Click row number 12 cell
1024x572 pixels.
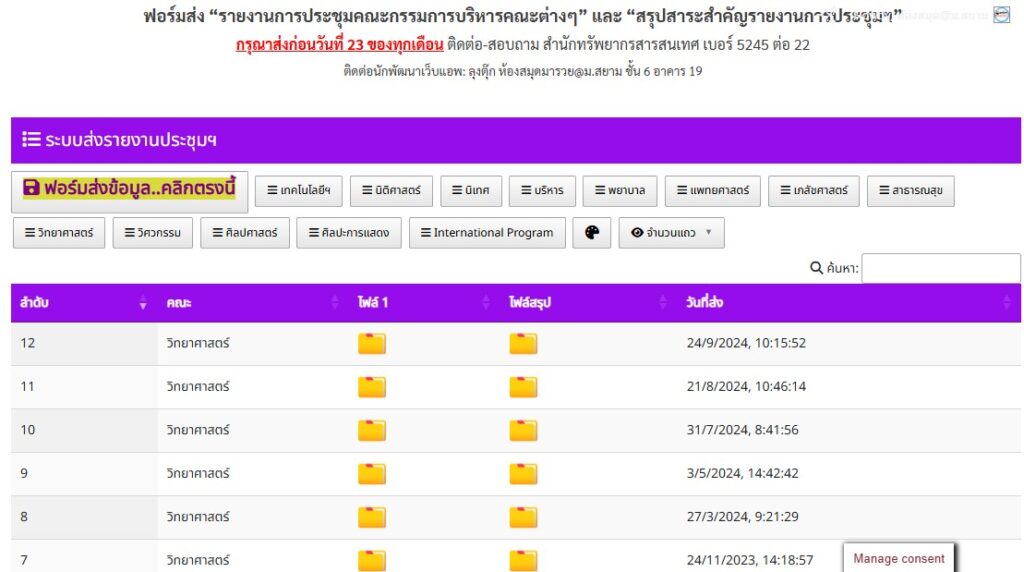click(x=84, y=343)
